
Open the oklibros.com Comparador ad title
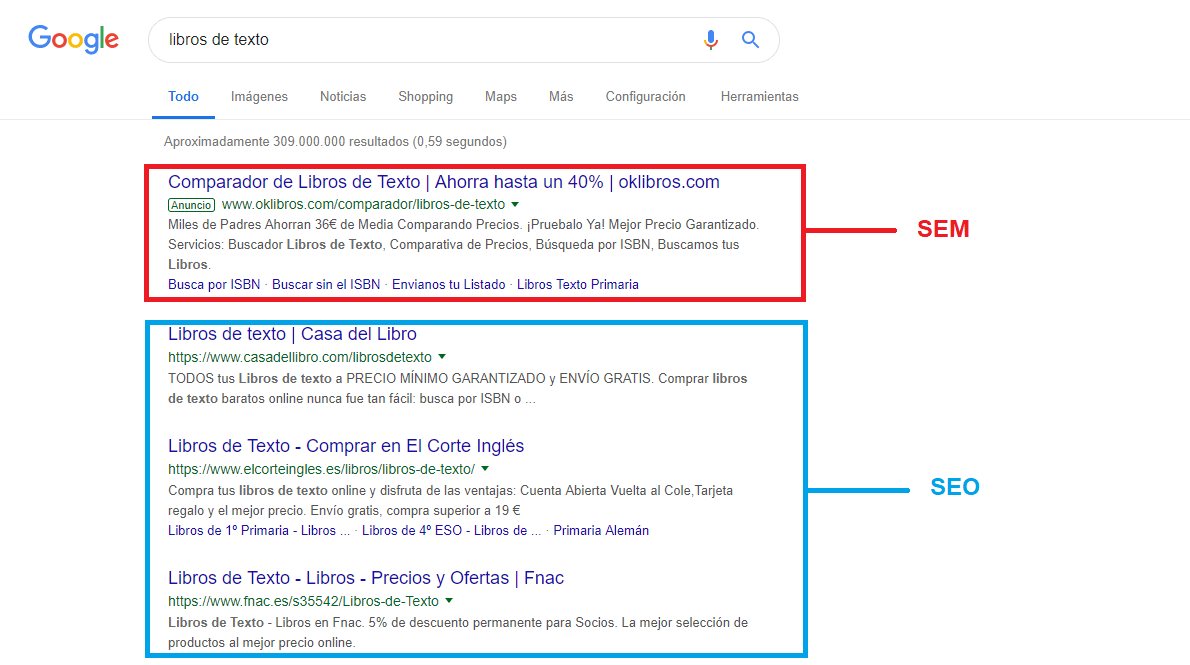[x=444, y=182]
